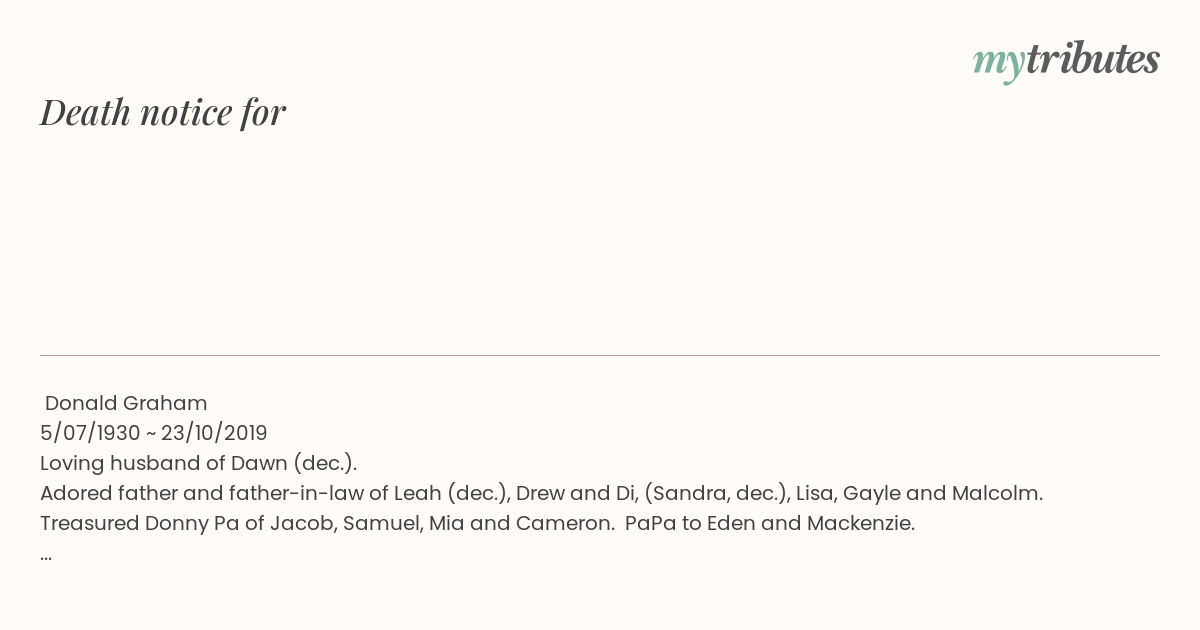1200x630 pixels.
Task: Click the mytributes logo
Action: [1066, 60]
